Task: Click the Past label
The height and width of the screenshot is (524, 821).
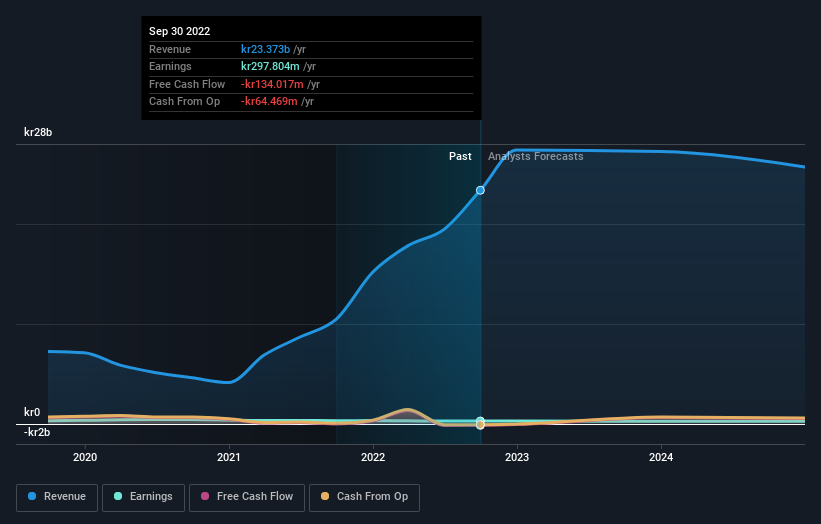Action: pyautogui.click(x=460, y=156)
